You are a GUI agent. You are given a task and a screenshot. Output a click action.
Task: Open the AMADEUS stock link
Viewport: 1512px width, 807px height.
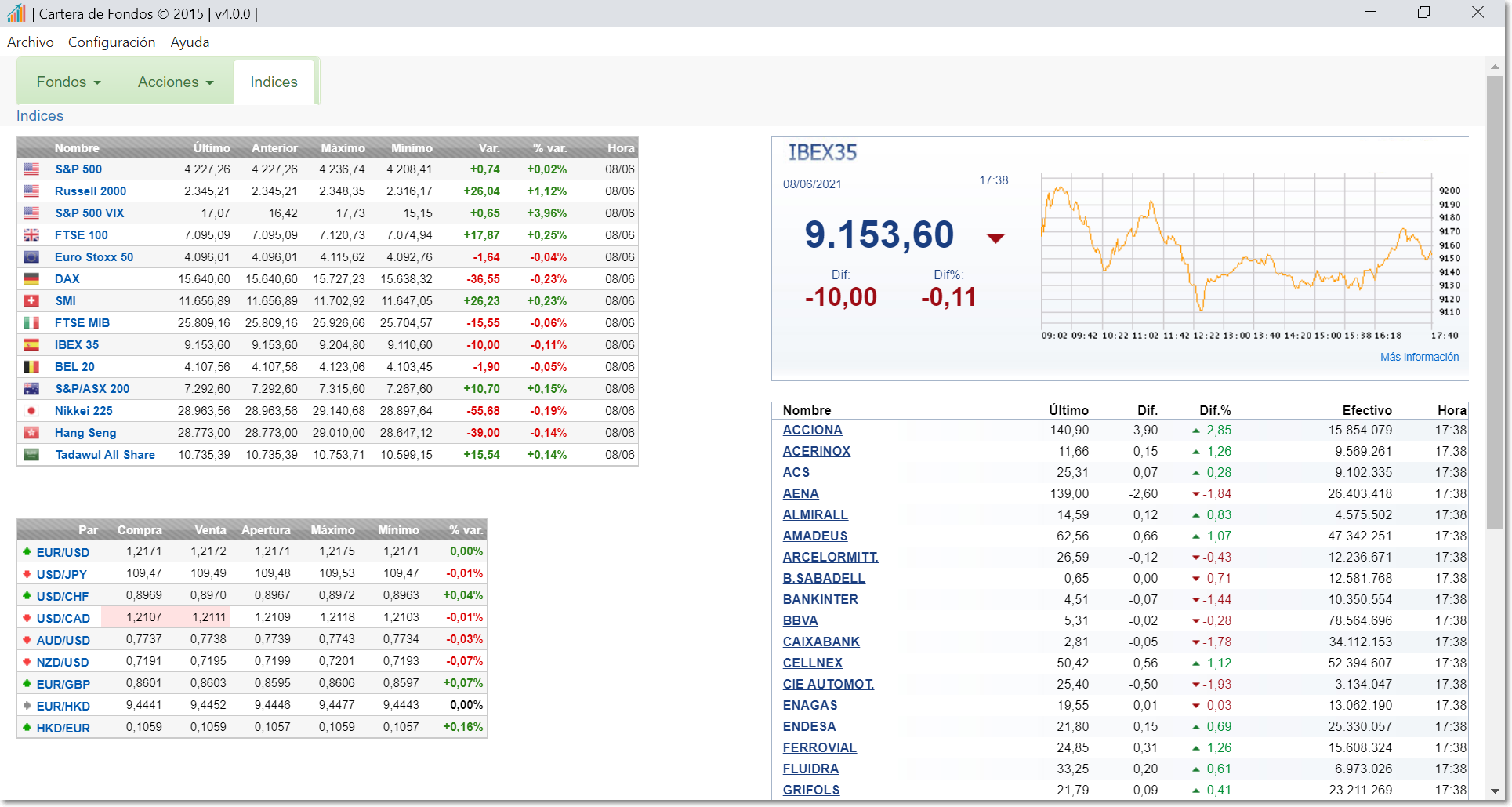coord(815,536)
